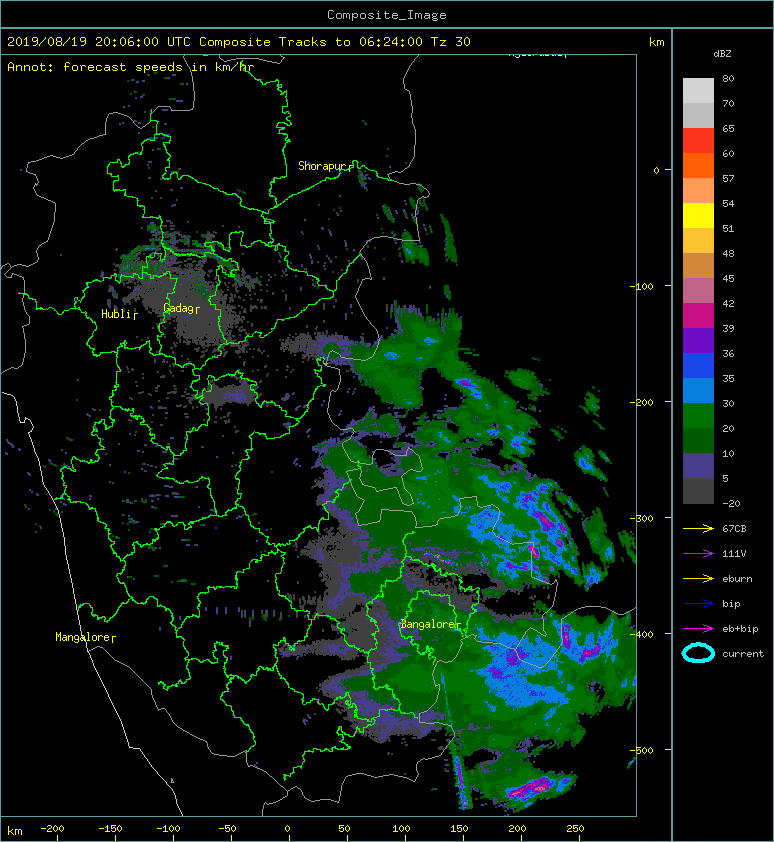
Task: Click the 'km' label in header row
Action: 656,42
